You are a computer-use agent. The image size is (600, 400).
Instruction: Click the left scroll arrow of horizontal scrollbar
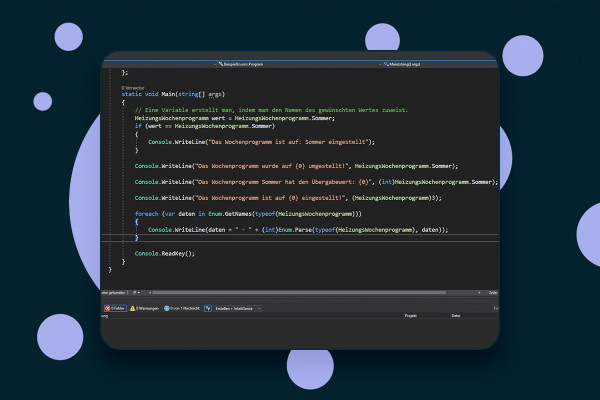150,292
